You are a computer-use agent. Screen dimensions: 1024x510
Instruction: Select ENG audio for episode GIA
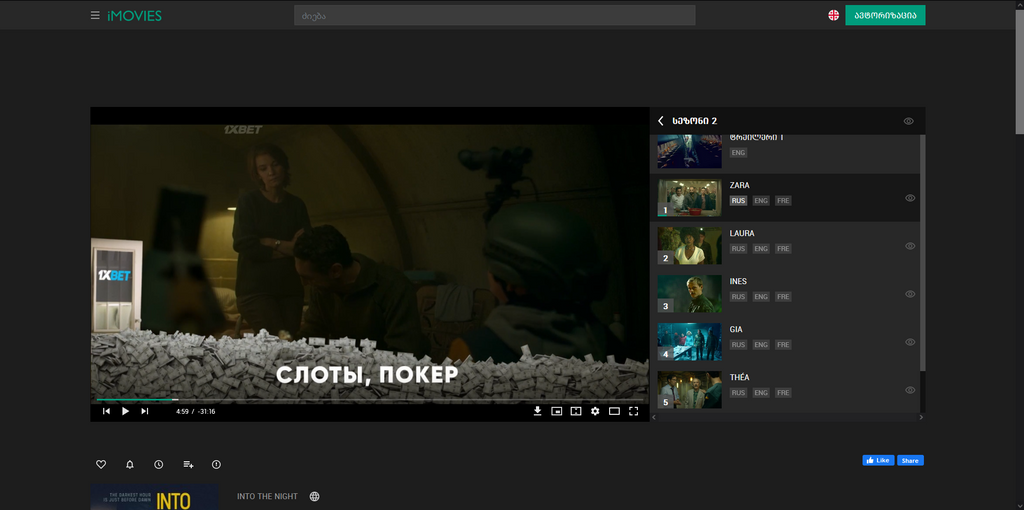[x=761, y=345]
